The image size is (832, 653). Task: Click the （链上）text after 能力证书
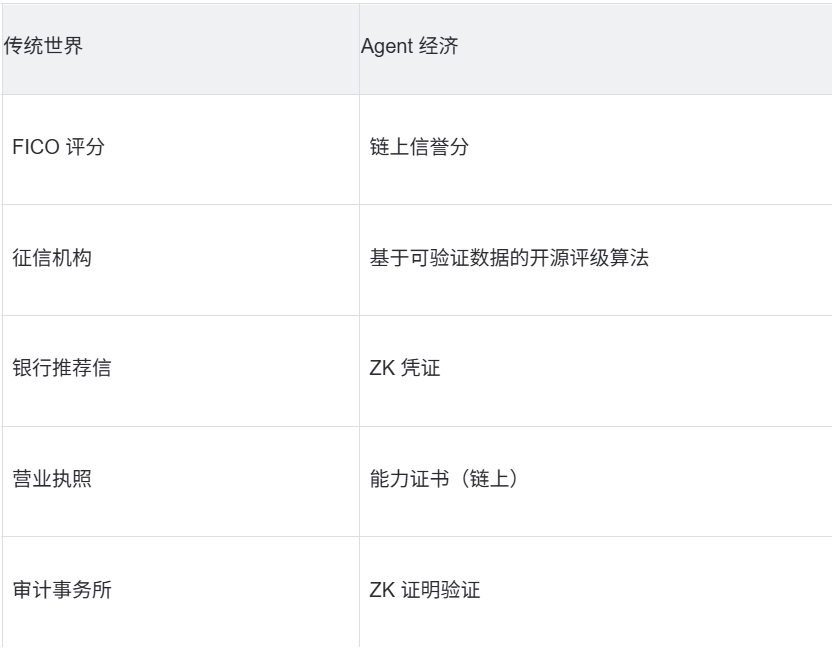tap(484, 479)
